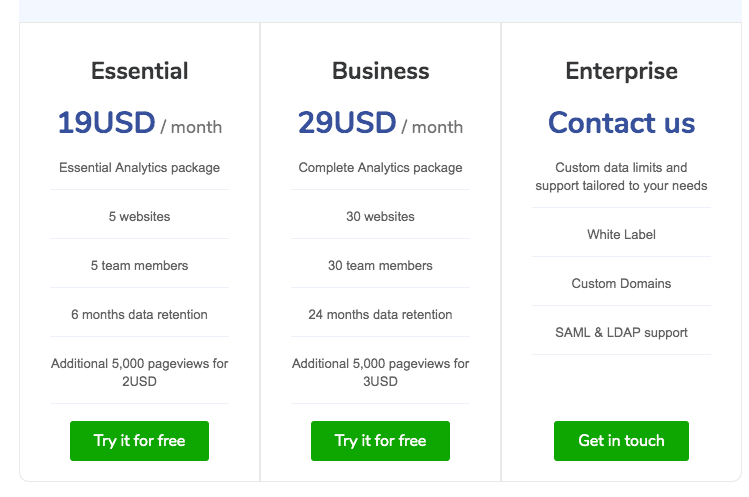This screenshot has height=497, width=749.
Task: Click Try it for free under Business
Action: click(x=380, y=441)
